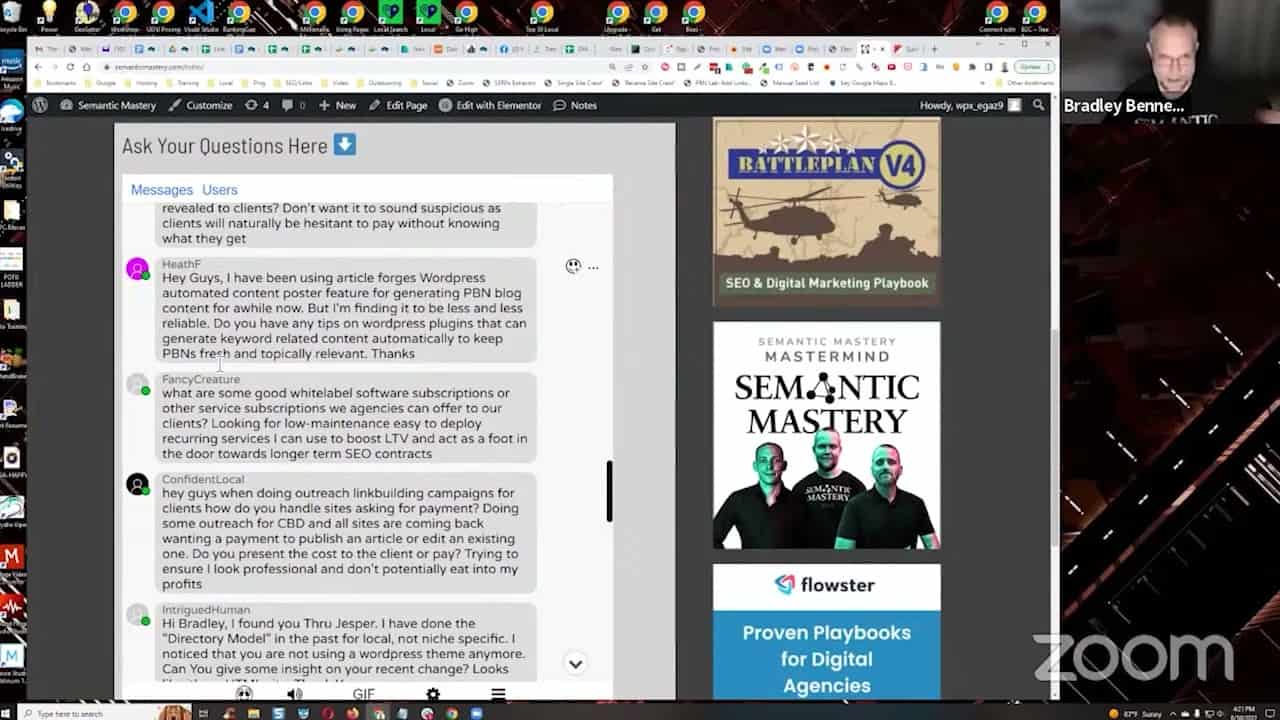Viewport: 1280px width, 720px height.
Task: Click emoji reaction icon on HeathF message
Action: [x=573, y=266]
